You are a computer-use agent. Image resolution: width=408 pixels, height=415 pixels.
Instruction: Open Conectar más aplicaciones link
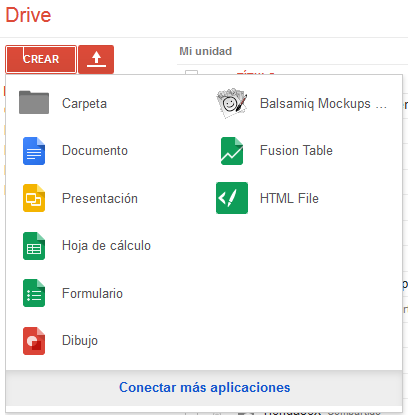[x=205, y=387]
